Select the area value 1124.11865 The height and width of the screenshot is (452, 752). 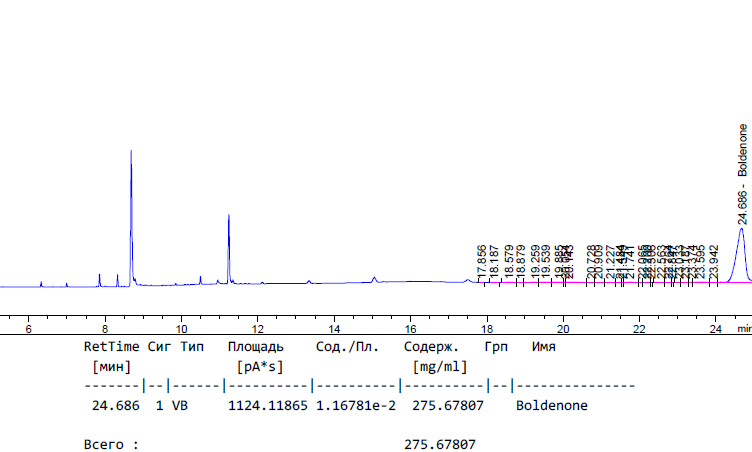(267, 406)
